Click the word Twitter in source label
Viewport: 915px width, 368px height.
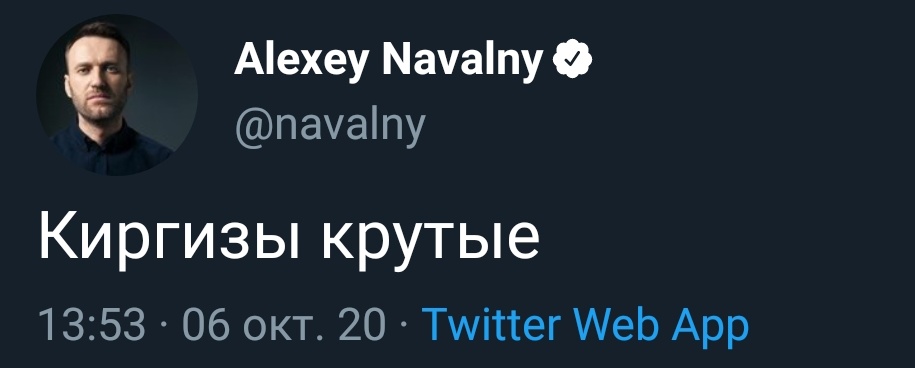point(493,324)
